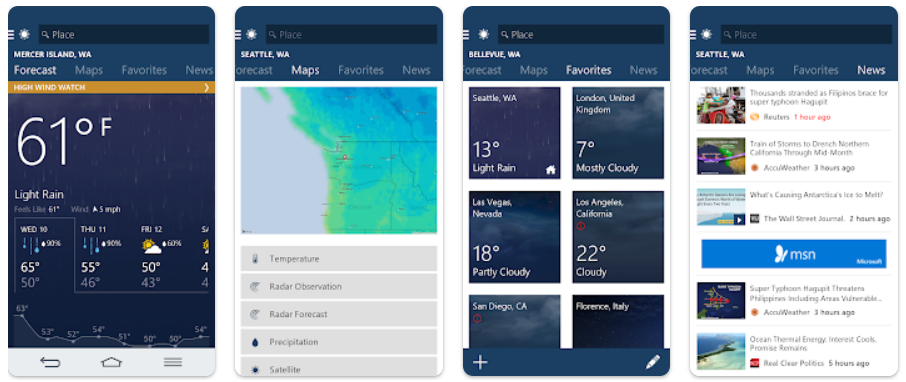Tap alert icon on San Diego tile

point(477,318)
